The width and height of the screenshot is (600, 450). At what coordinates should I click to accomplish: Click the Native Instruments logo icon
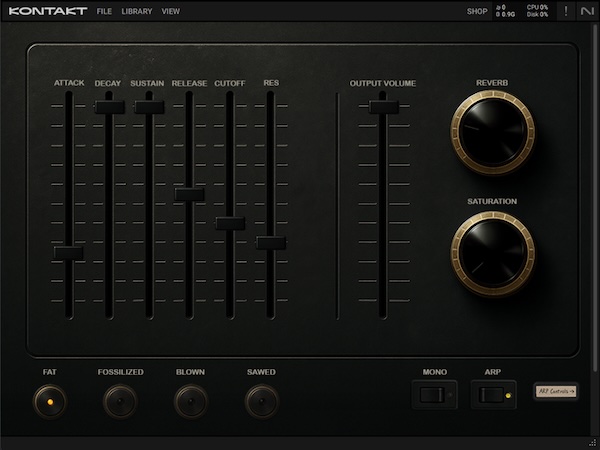(587, 11)
